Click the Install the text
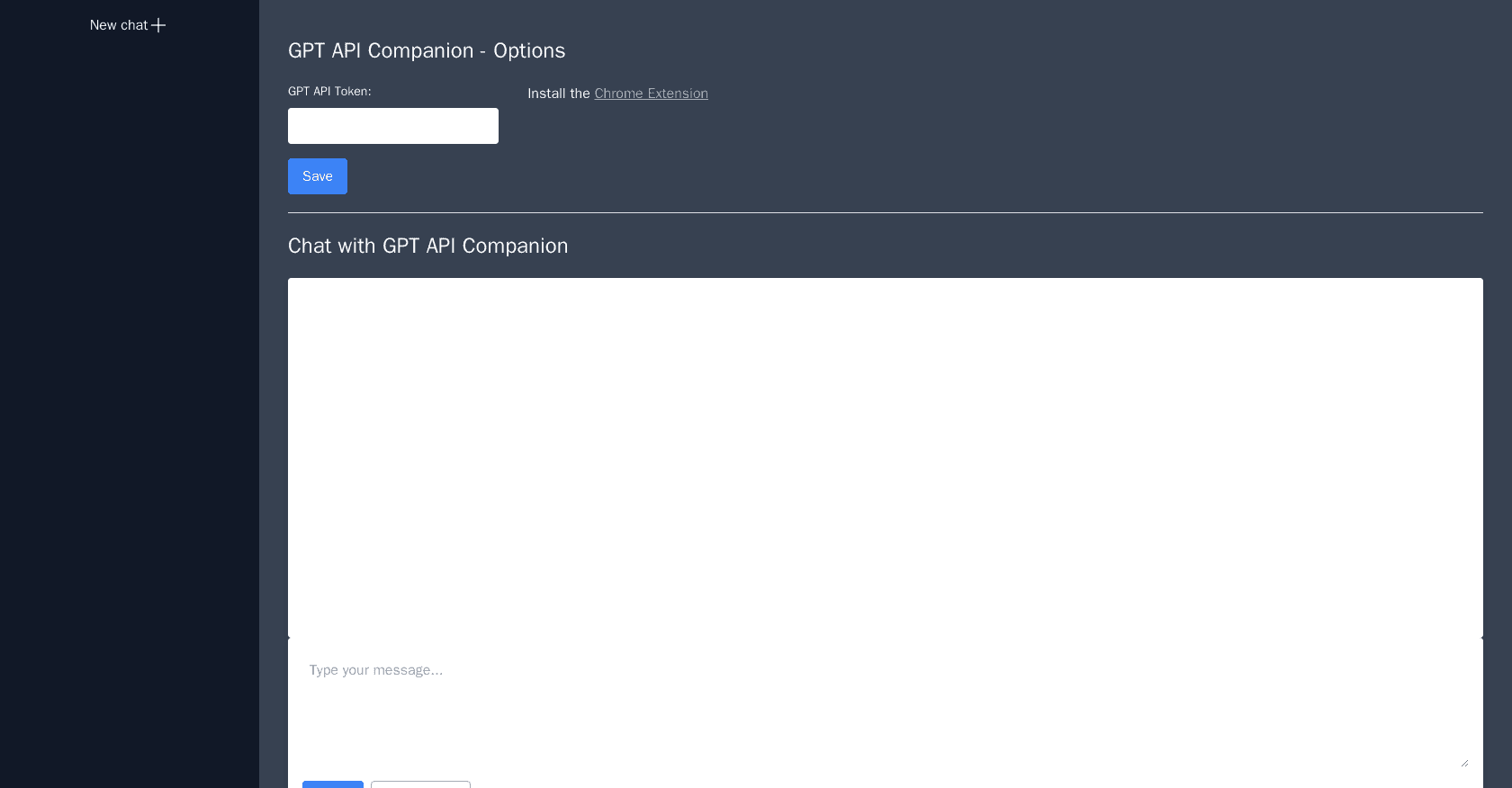 point(558,94)
